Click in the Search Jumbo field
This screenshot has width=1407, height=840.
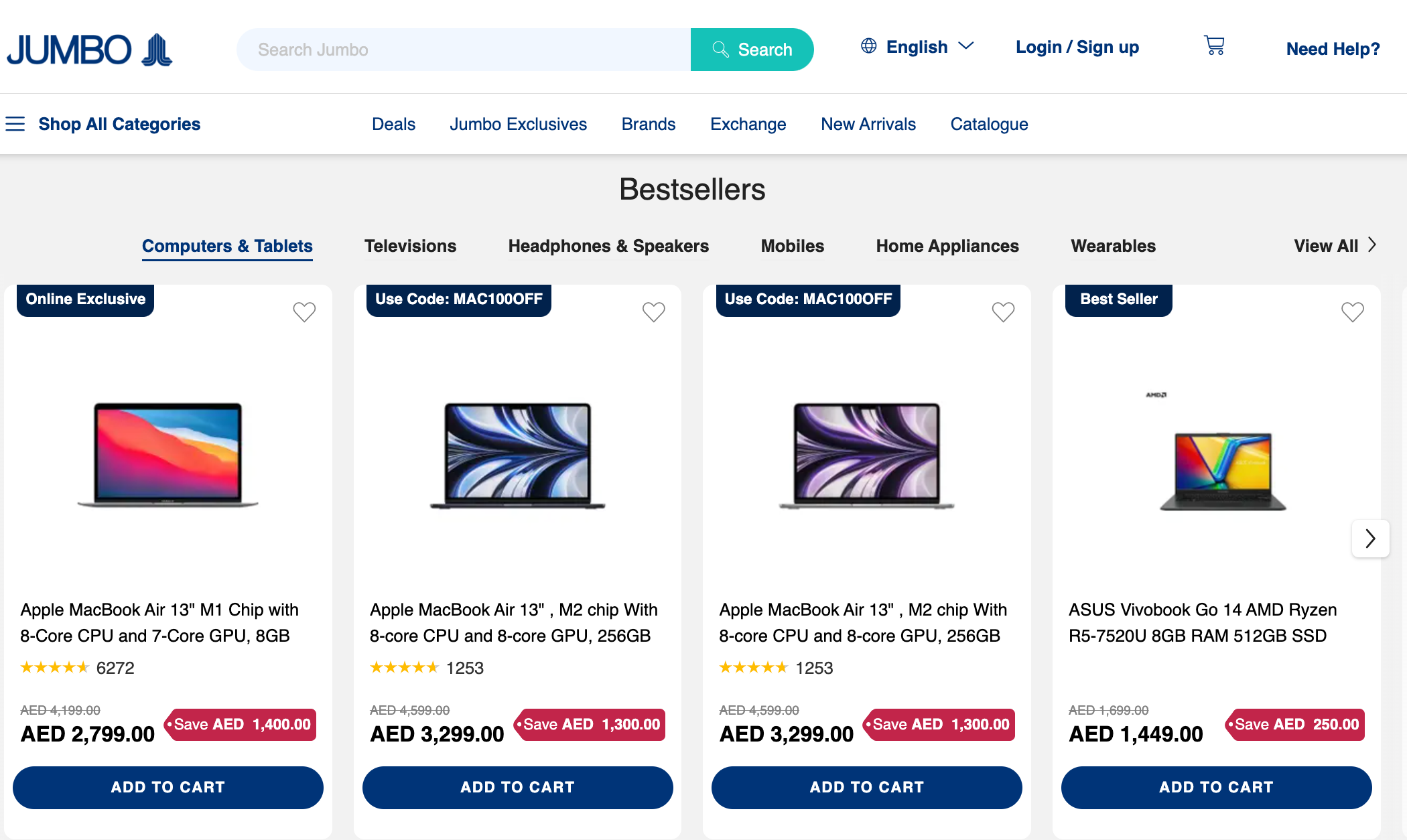(464, 50)
